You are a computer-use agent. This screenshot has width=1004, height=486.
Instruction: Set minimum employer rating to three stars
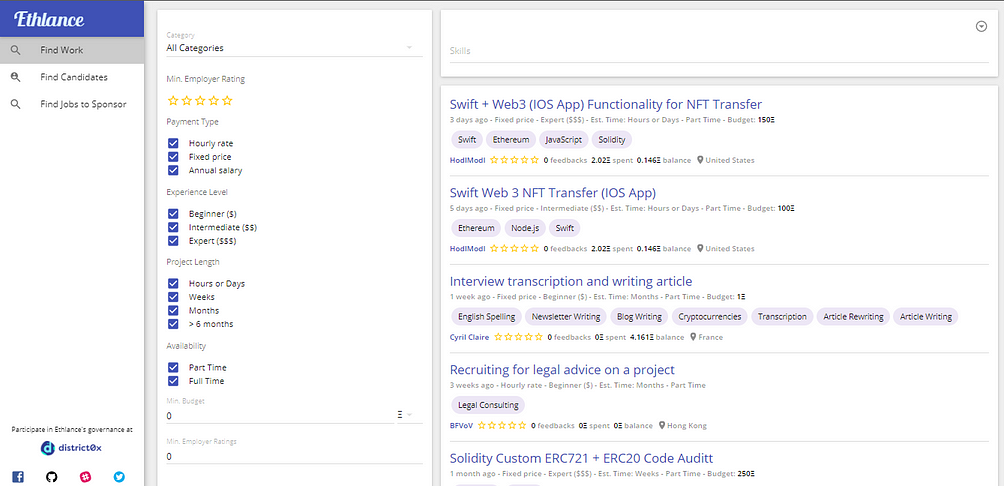coord(200,101)
